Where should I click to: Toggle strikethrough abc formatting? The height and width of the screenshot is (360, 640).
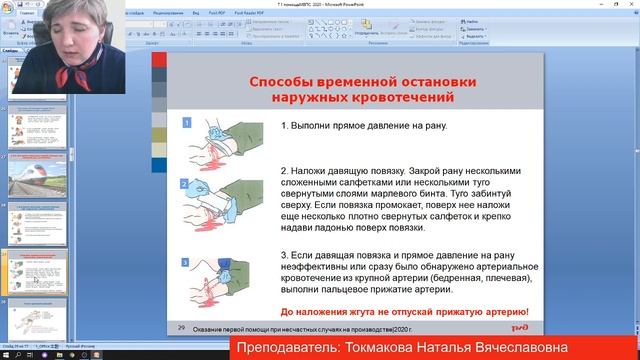coord(146,34)
